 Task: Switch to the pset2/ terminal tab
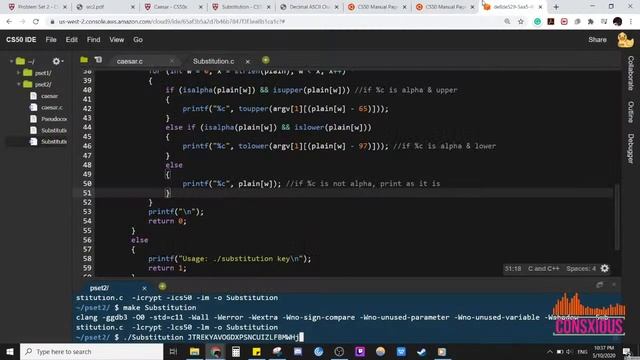point(99,288)
